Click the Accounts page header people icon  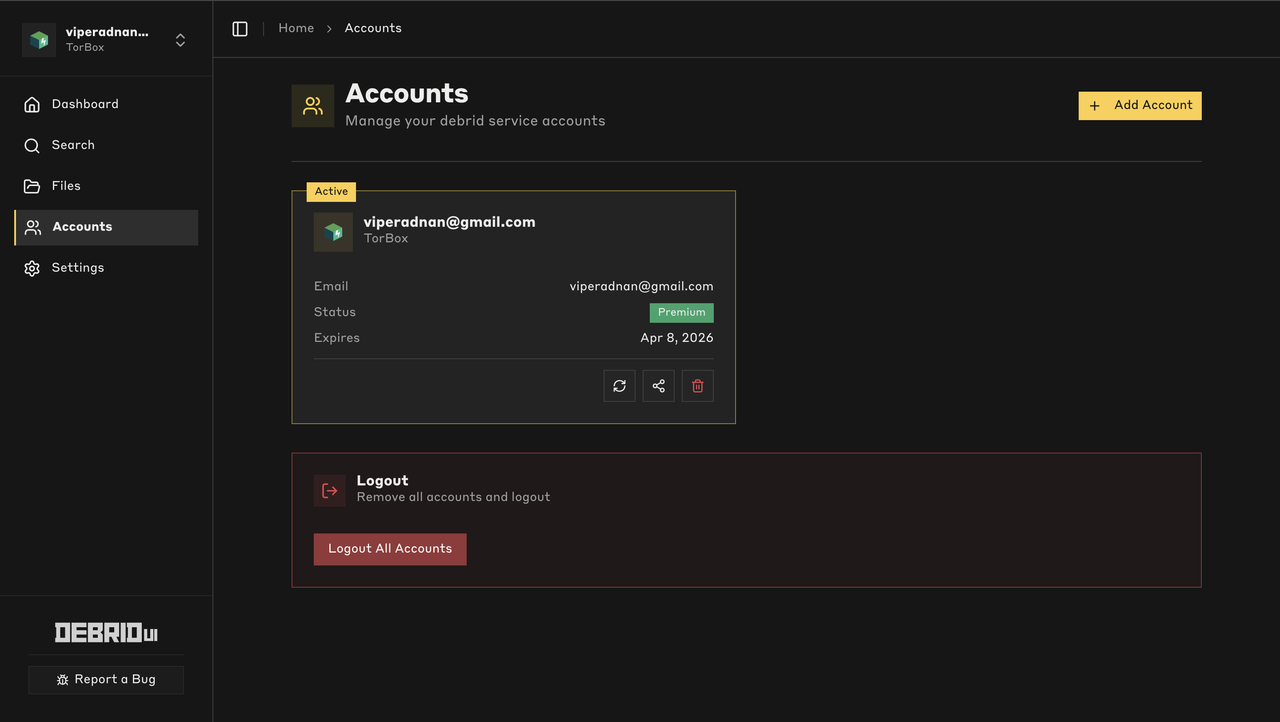(313, 106)
